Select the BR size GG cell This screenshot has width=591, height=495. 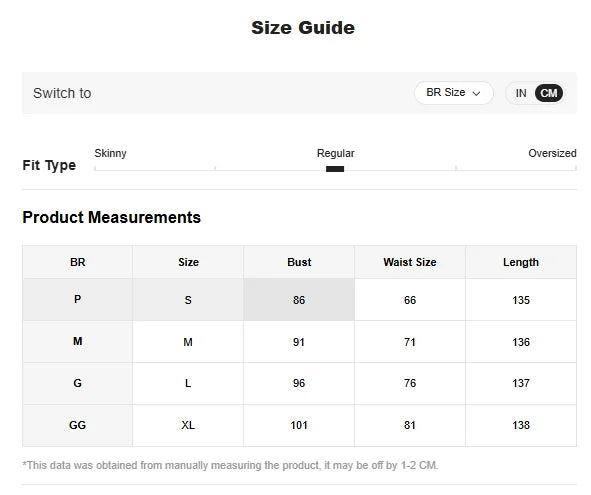pyautogui.click(x=78, y=425)
